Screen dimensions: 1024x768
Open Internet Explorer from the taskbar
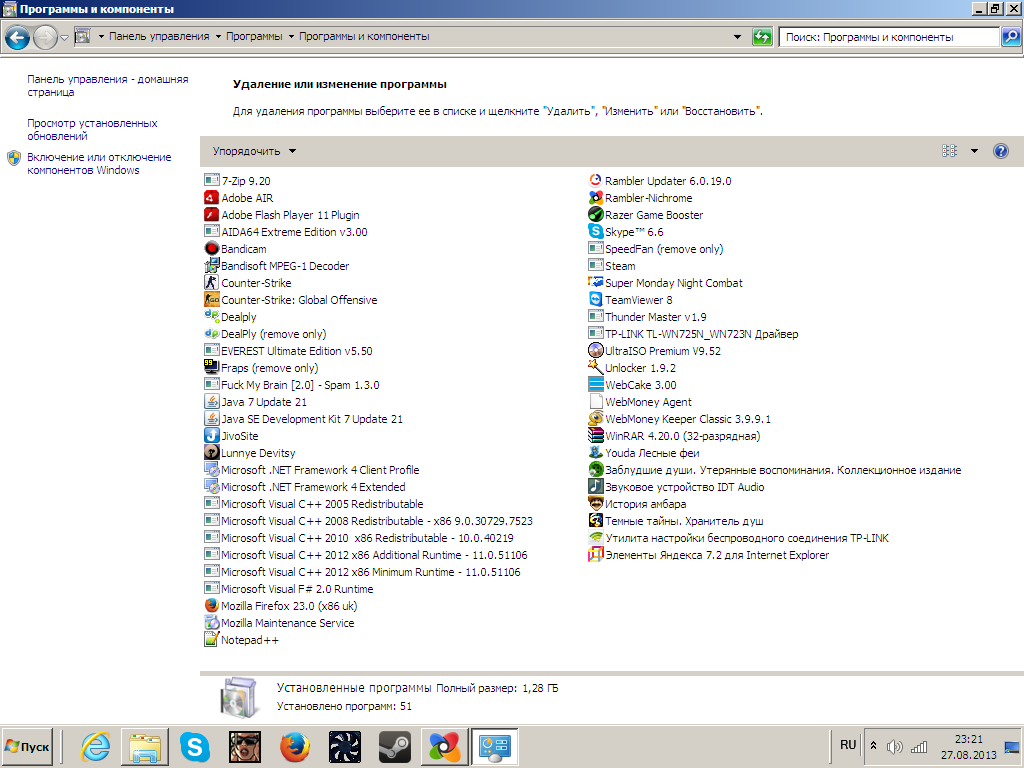tap(95, 746)
